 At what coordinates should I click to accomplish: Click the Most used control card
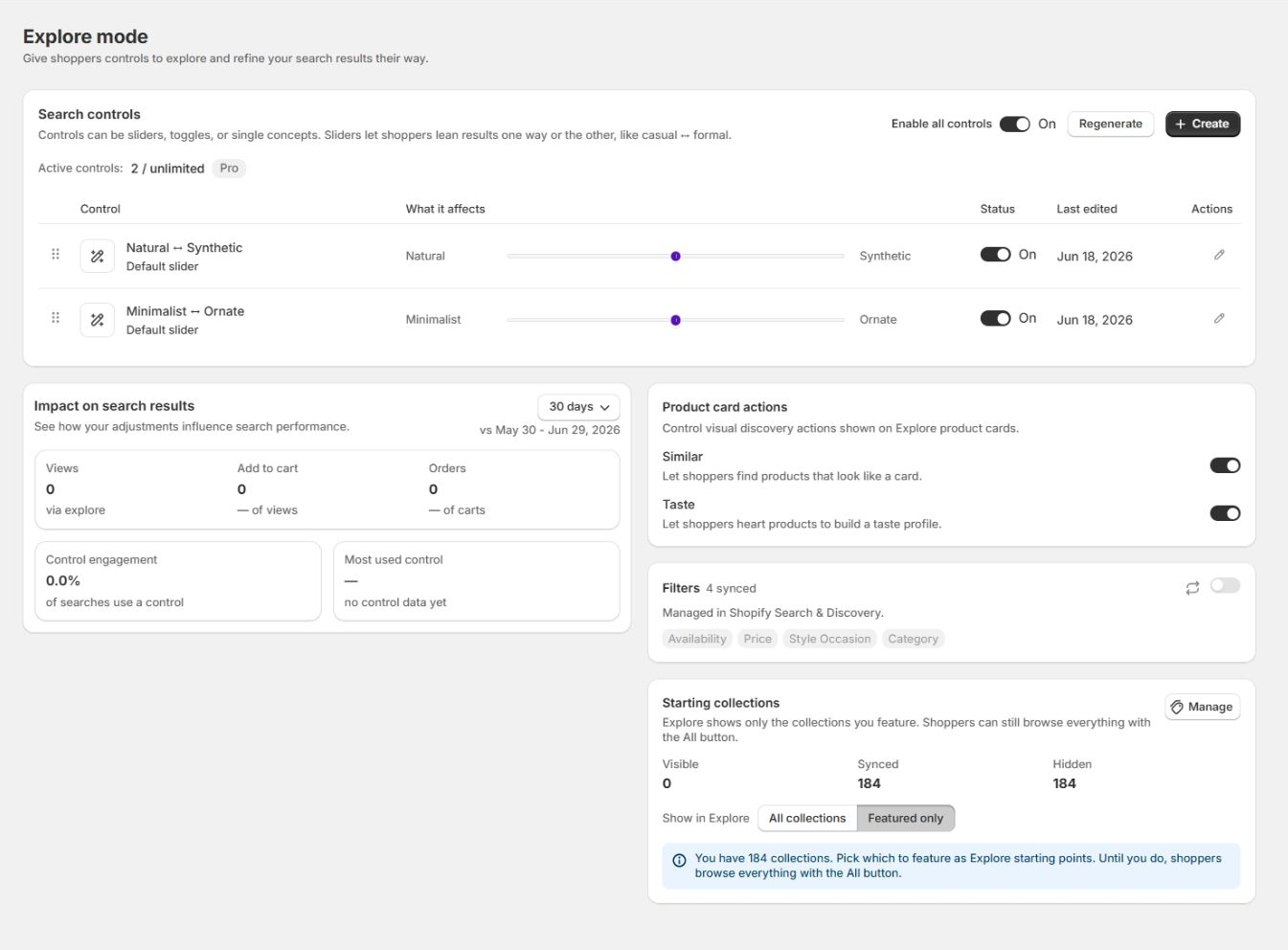click(476, 581)
